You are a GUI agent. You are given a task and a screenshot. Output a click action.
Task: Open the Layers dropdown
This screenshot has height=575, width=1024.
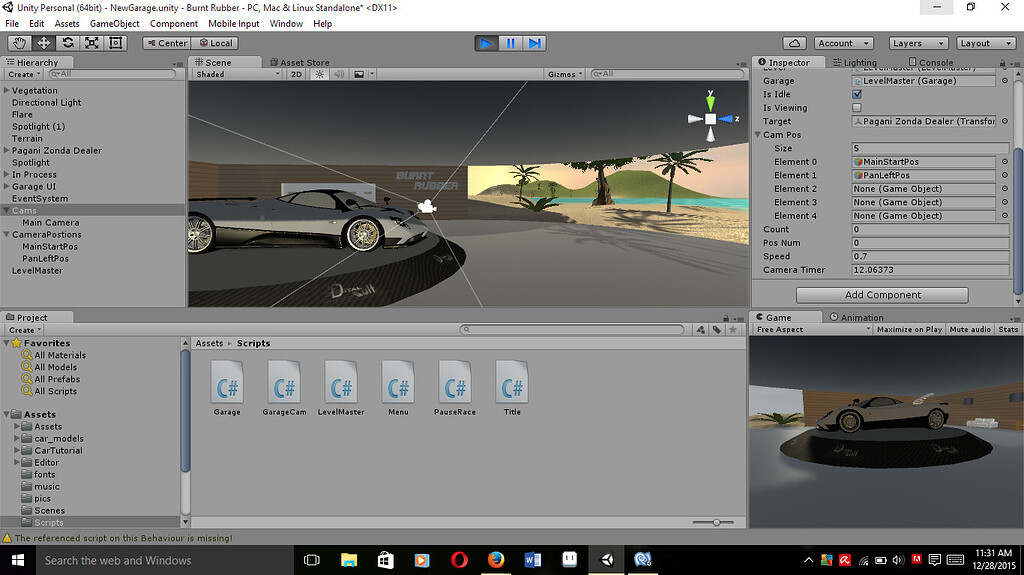tap(917, 43)
